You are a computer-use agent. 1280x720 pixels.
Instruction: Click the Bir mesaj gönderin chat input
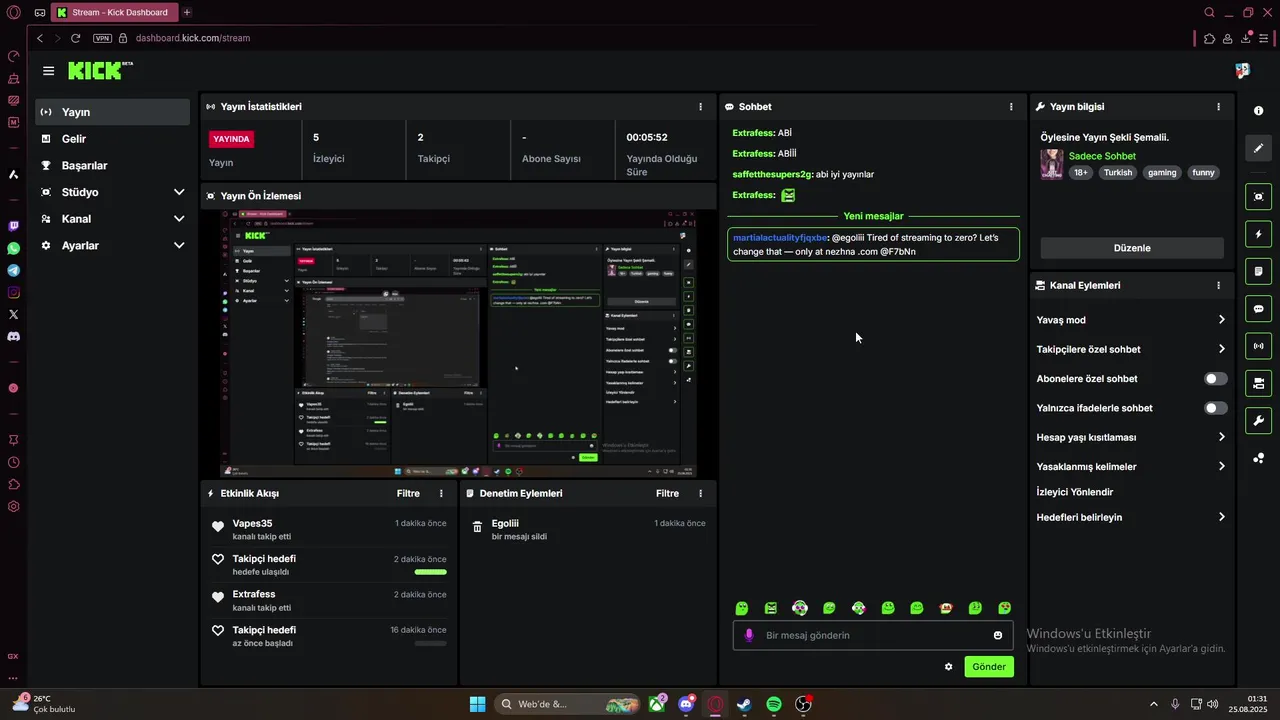pos(875,635)
